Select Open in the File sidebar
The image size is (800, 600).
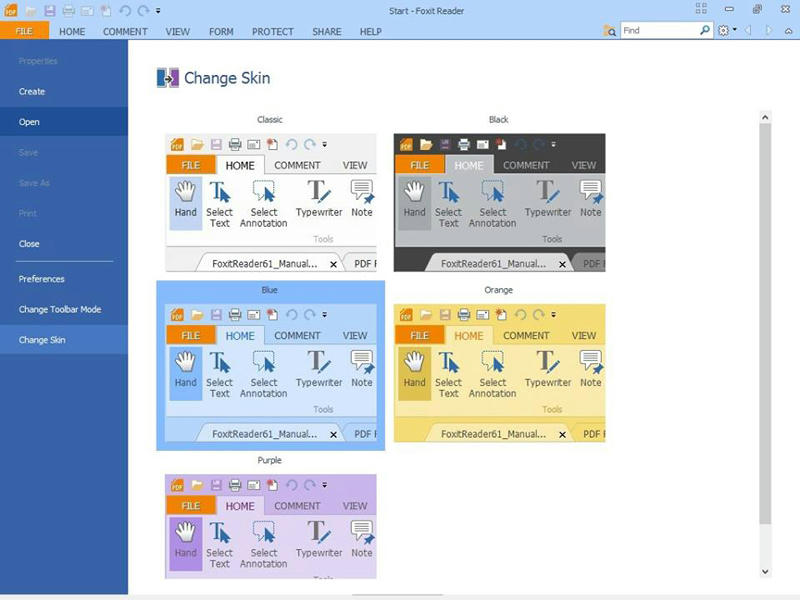pyautogui.click(x=64, y=122)
